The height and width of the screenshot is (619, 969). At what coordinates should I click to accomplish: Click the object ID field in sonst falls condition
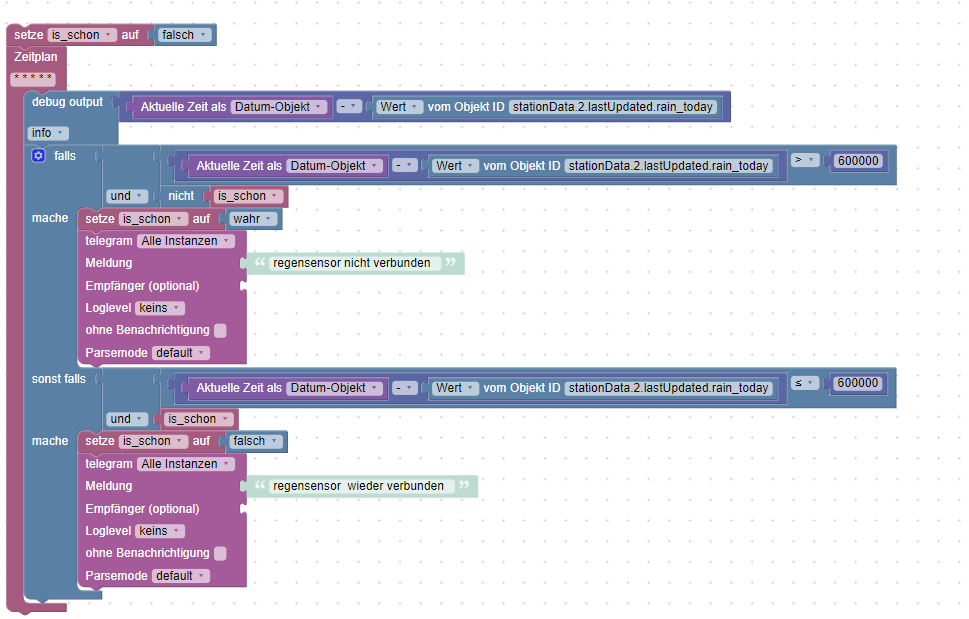[669, 388]
